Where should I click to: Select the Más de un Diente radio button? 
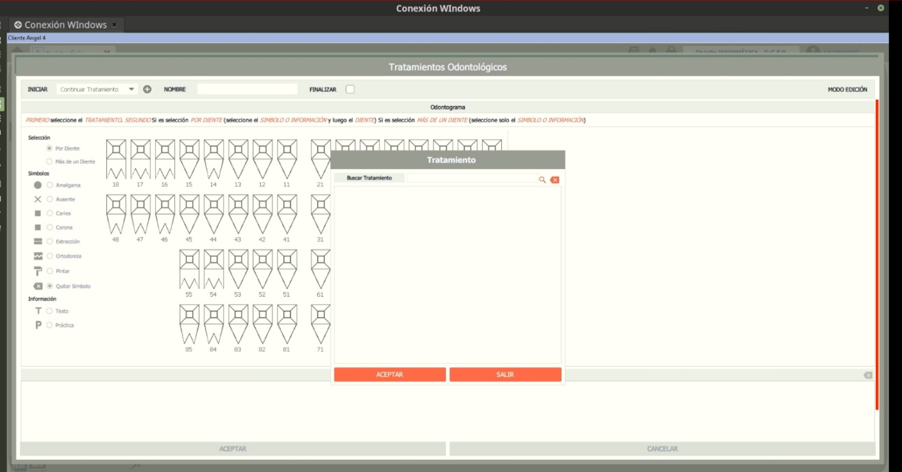[x=49, y=162]
